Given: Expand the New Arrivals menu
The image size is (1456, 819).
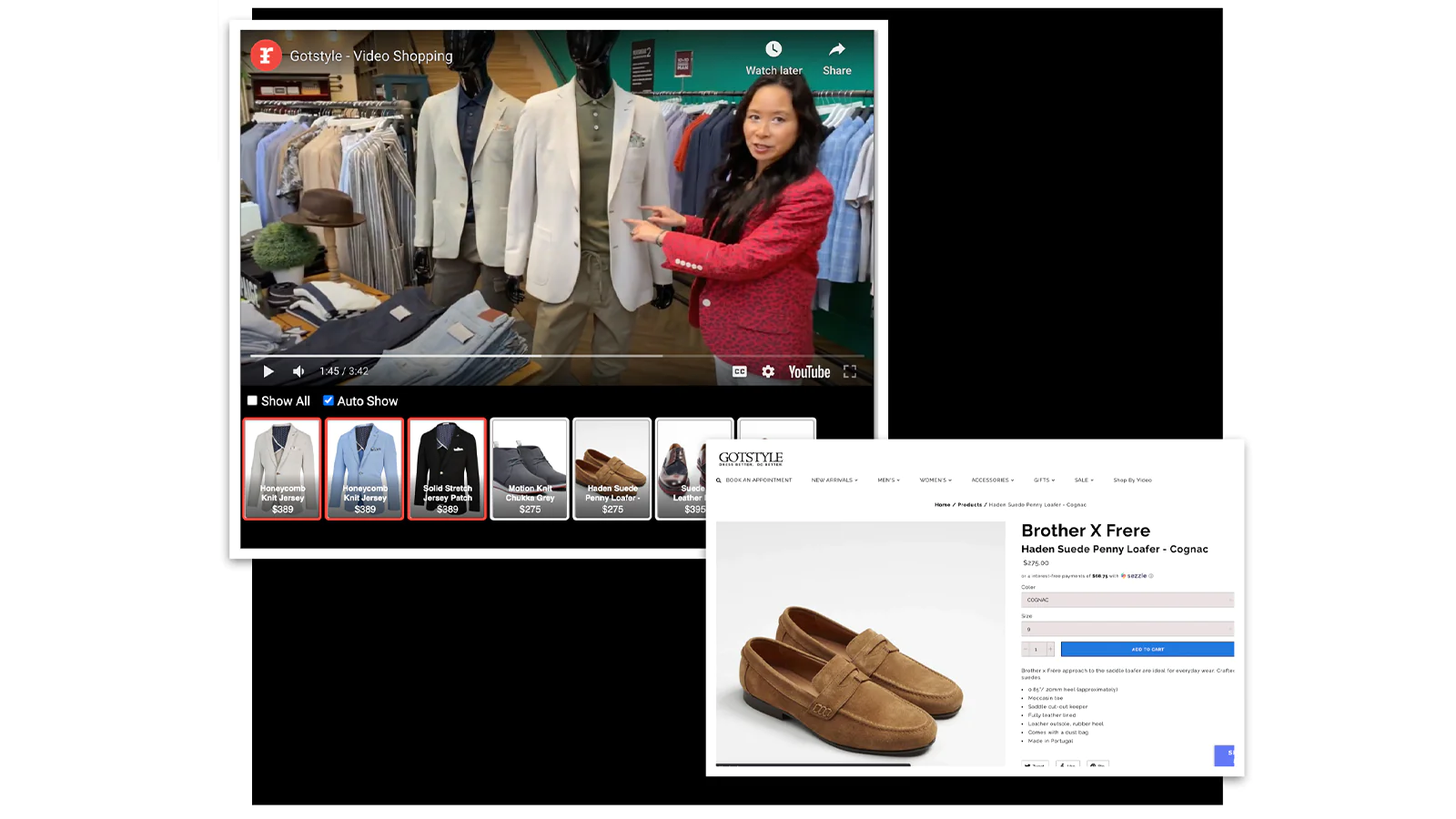Looking at the screenshot, I should coord(834,480).
